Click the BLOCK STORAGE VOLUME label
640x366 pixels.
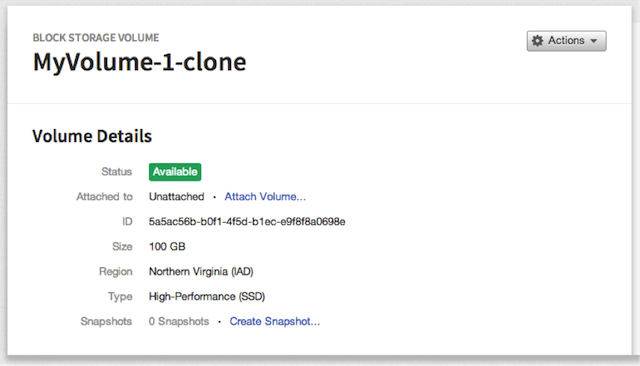pos(96,38)
